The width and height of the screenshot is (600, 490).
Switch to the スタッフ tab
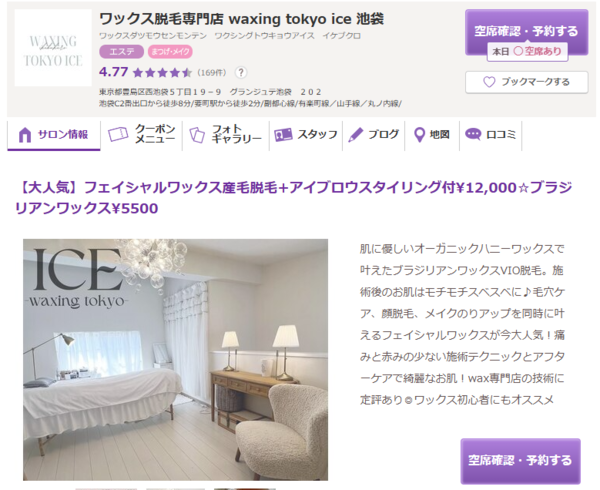[305, 135]
